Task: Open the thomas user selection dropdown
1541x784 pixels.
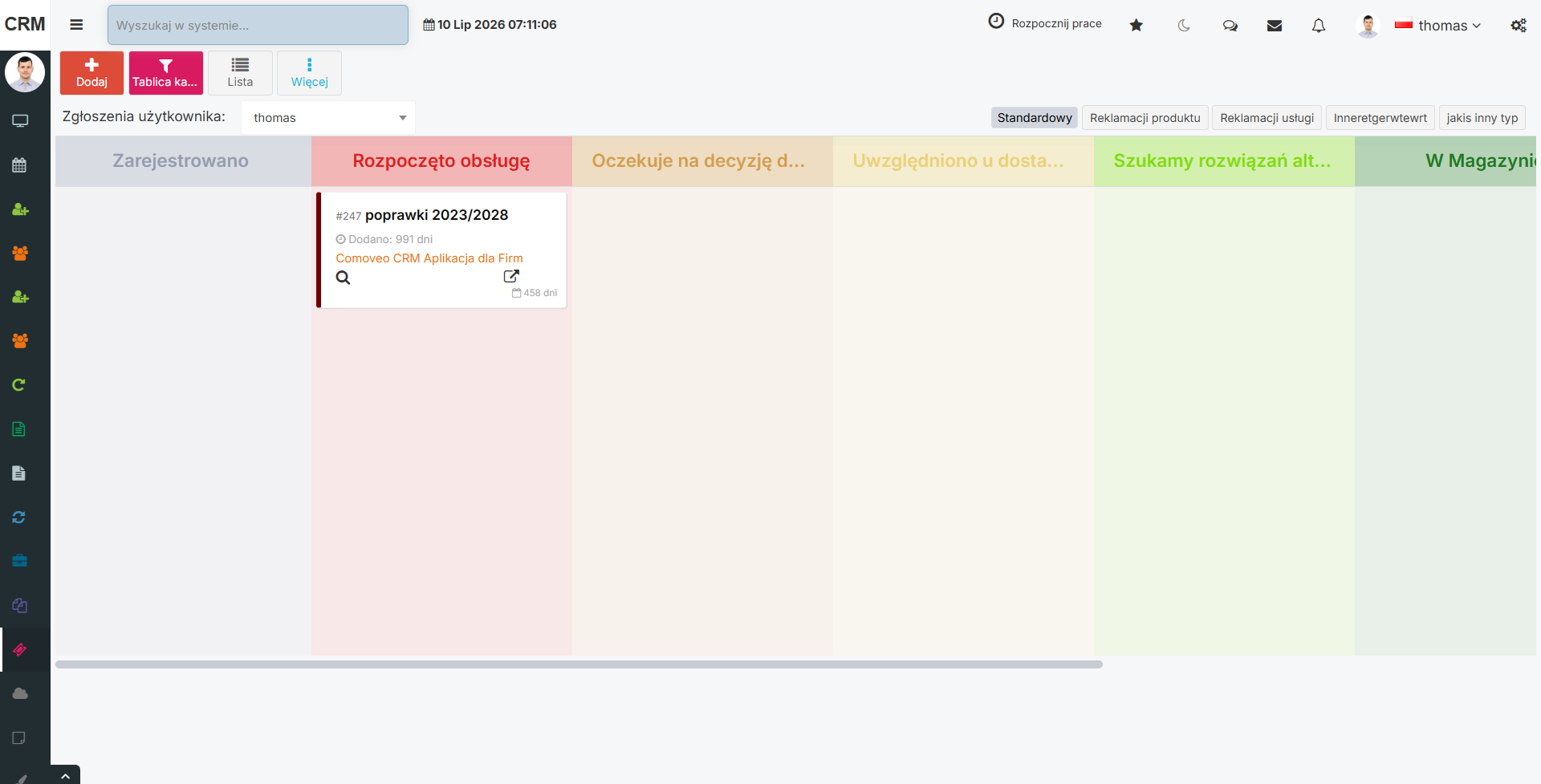Action: (x=328, y=118)
